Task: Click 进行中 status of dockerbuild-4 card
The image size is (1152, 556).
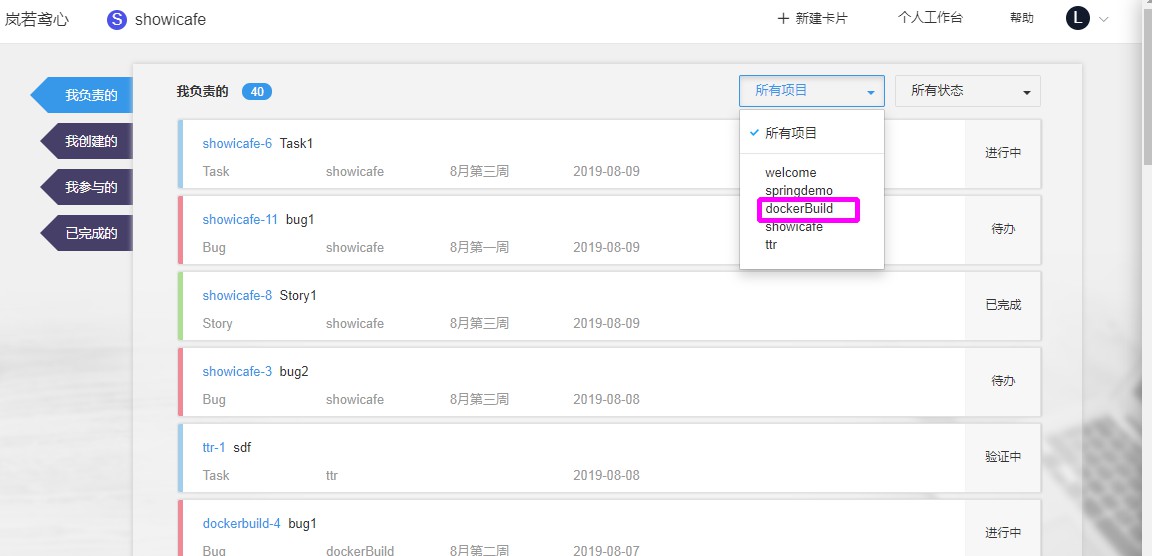Action: [1003, 532]
